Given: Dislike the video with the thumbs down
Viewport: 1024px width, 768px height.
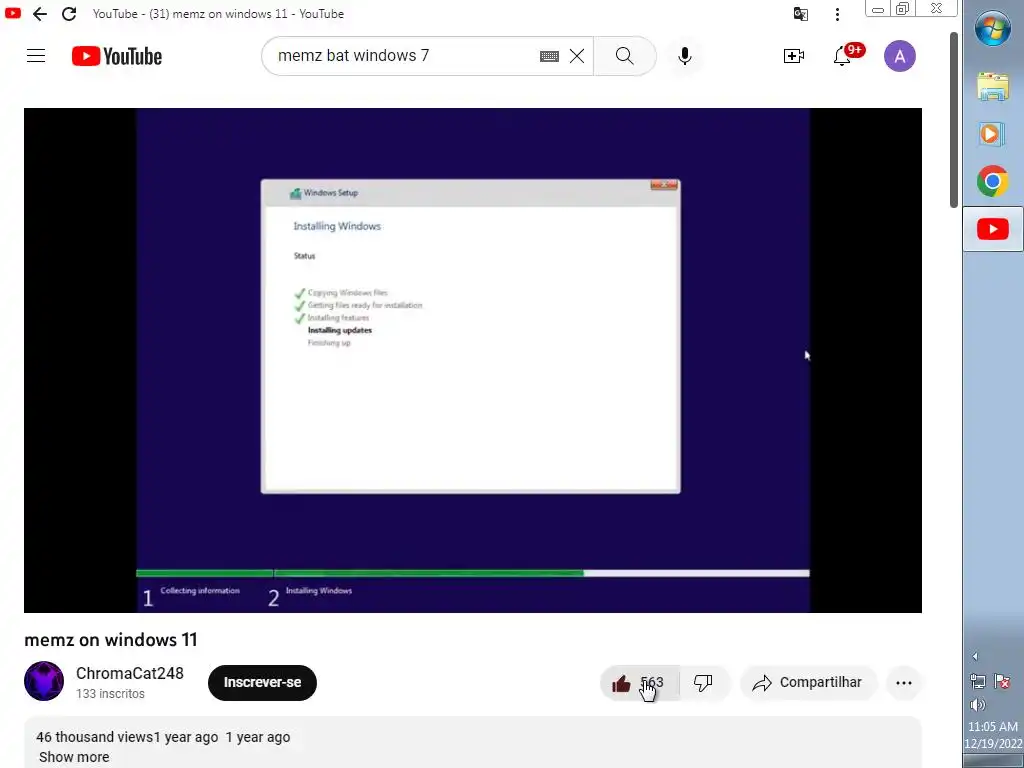Looking at the screenshot, I should pos(703,683).
